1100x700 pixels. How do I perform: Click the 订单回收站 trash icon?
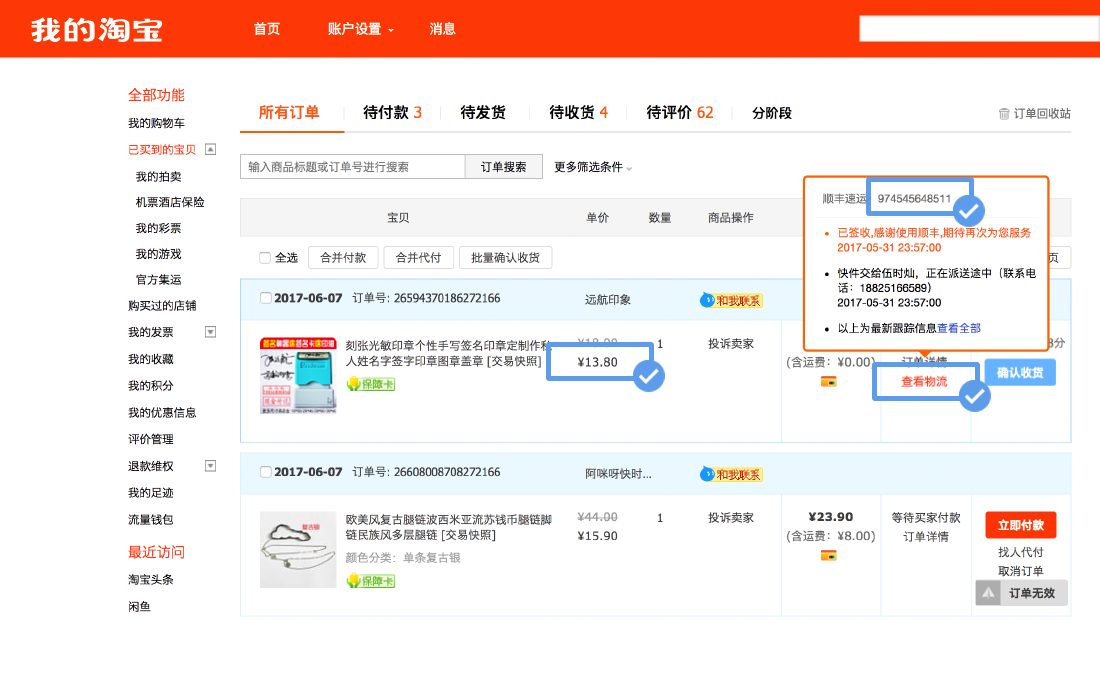tap(1004, 114)
